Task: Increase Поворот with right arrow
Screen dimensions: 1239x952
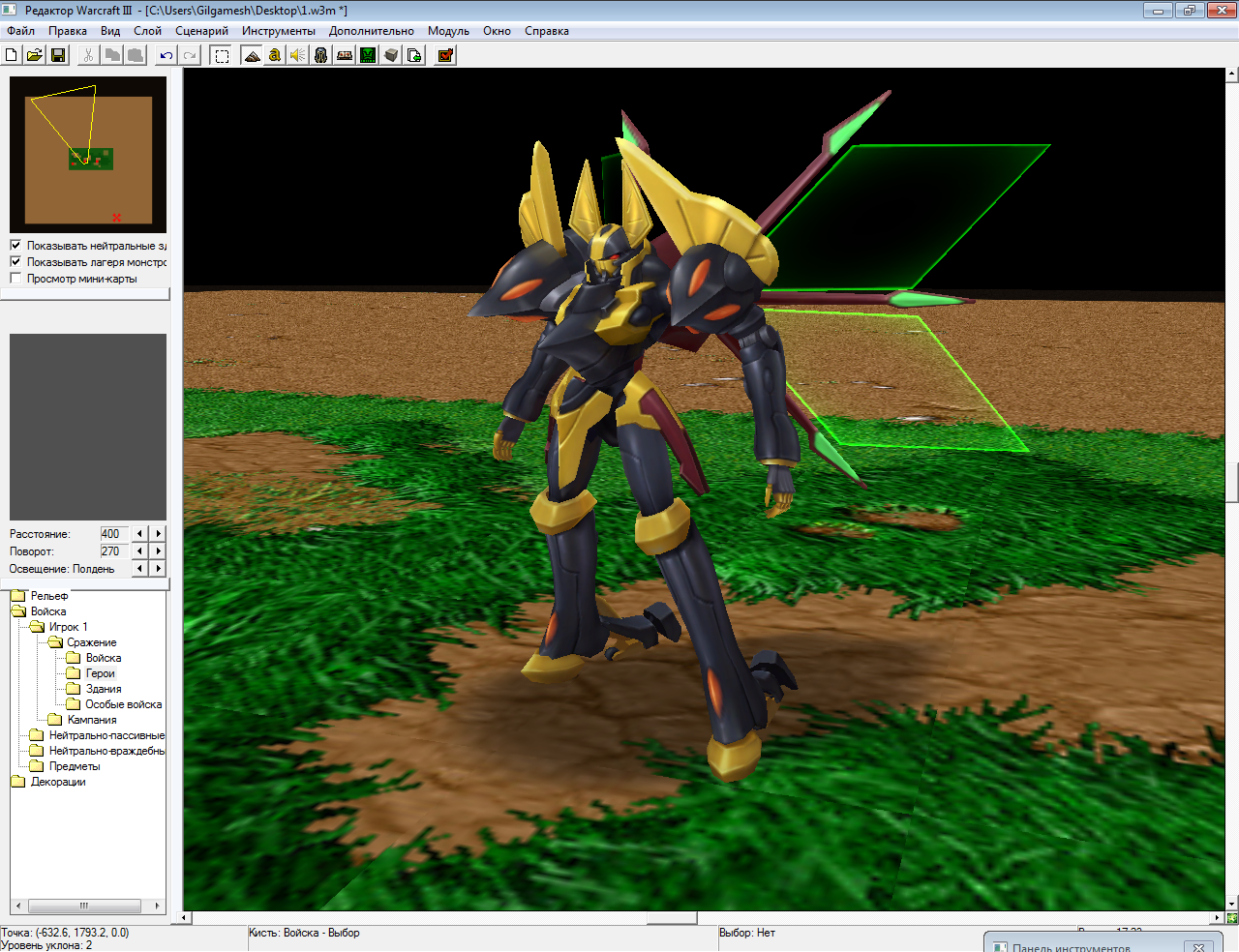Action: 159,550
